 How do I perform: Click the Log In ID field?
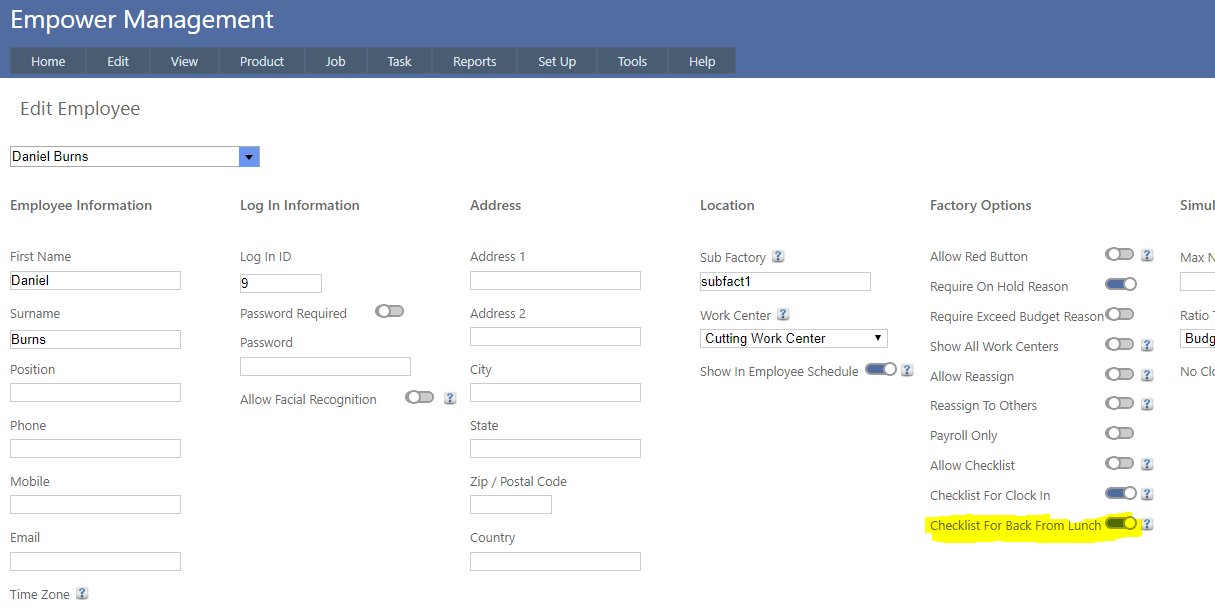280,284
